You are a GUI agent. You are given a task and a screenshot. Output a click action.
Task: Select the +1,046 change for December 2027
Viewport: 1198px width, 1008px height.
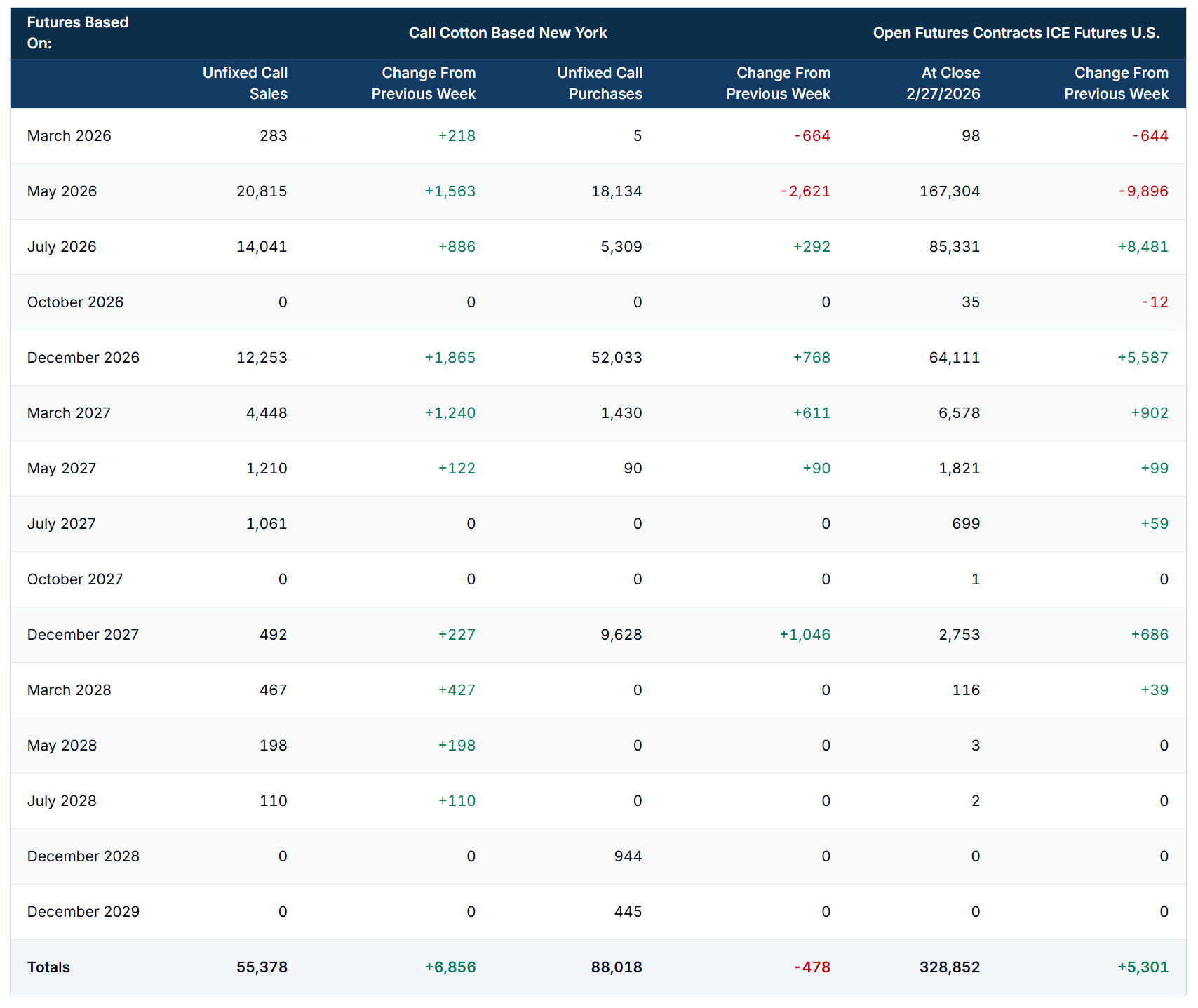tap(805, 635)
